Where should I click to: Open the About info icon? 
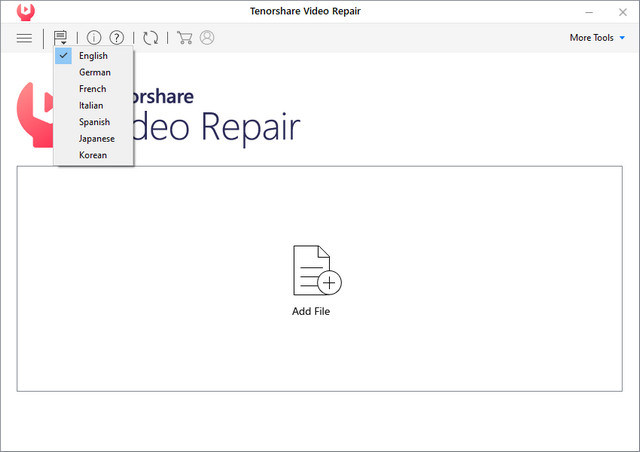[x=94, y=38]
